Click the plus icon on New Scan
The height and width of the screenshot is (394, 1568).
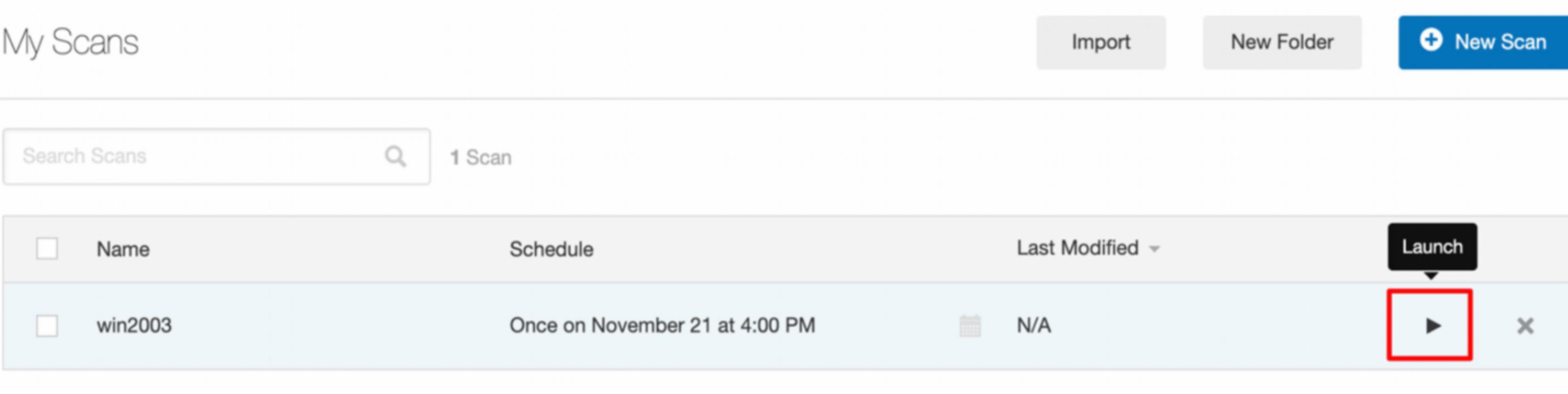click(1431, 40)
